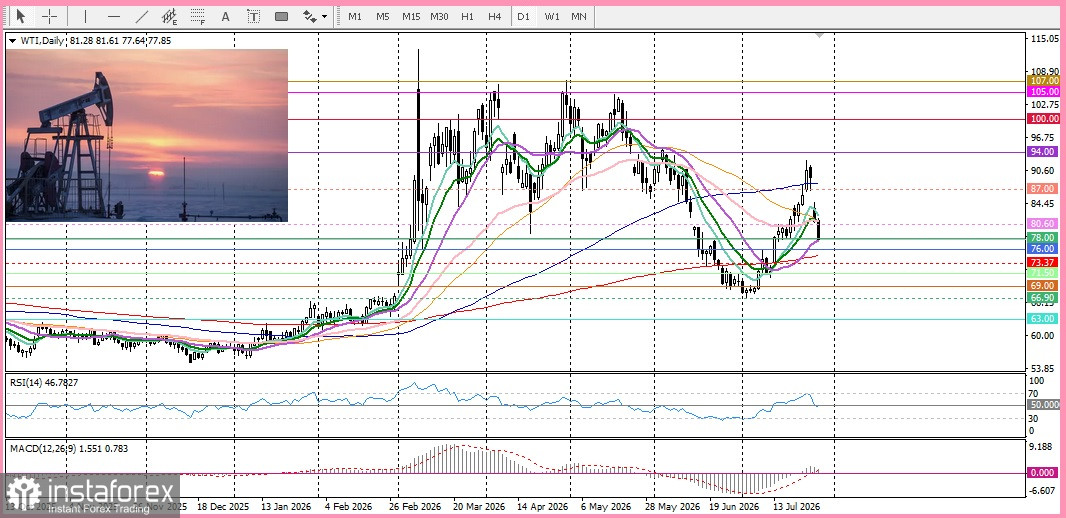Select the cursor arrow tool

(x=20, y=16)
